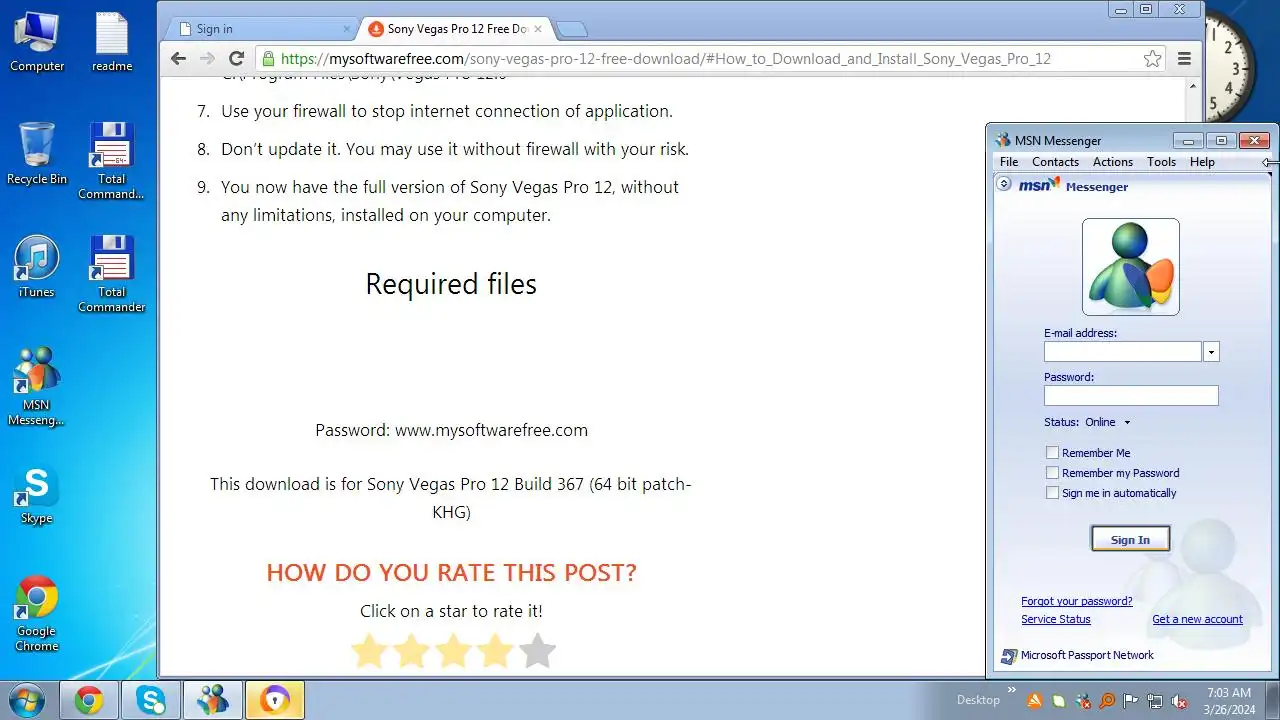Click the Required files heading
This screenshot has height=720, width=1280.
[x=451, y=284]
